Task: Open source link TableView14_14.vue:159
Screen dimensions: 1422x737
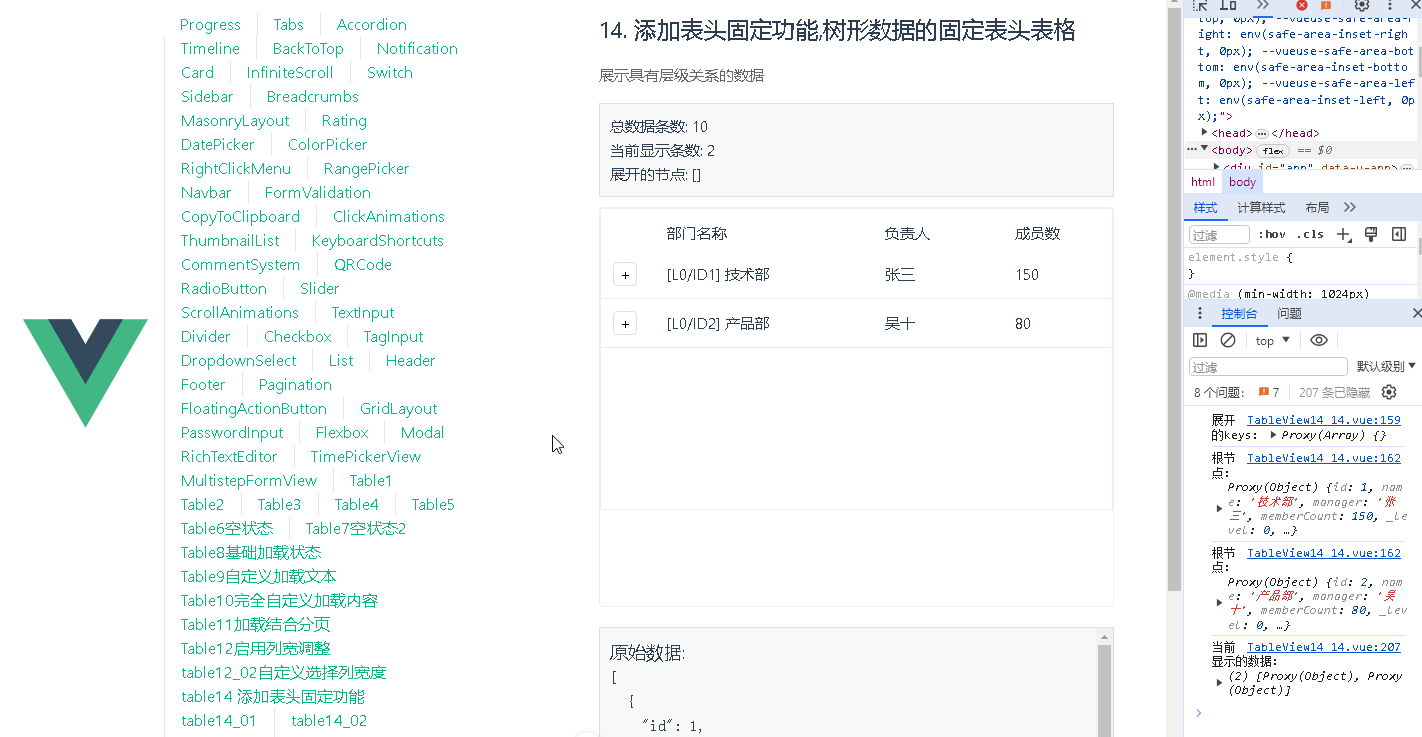Action: [x=1323, y=420]
